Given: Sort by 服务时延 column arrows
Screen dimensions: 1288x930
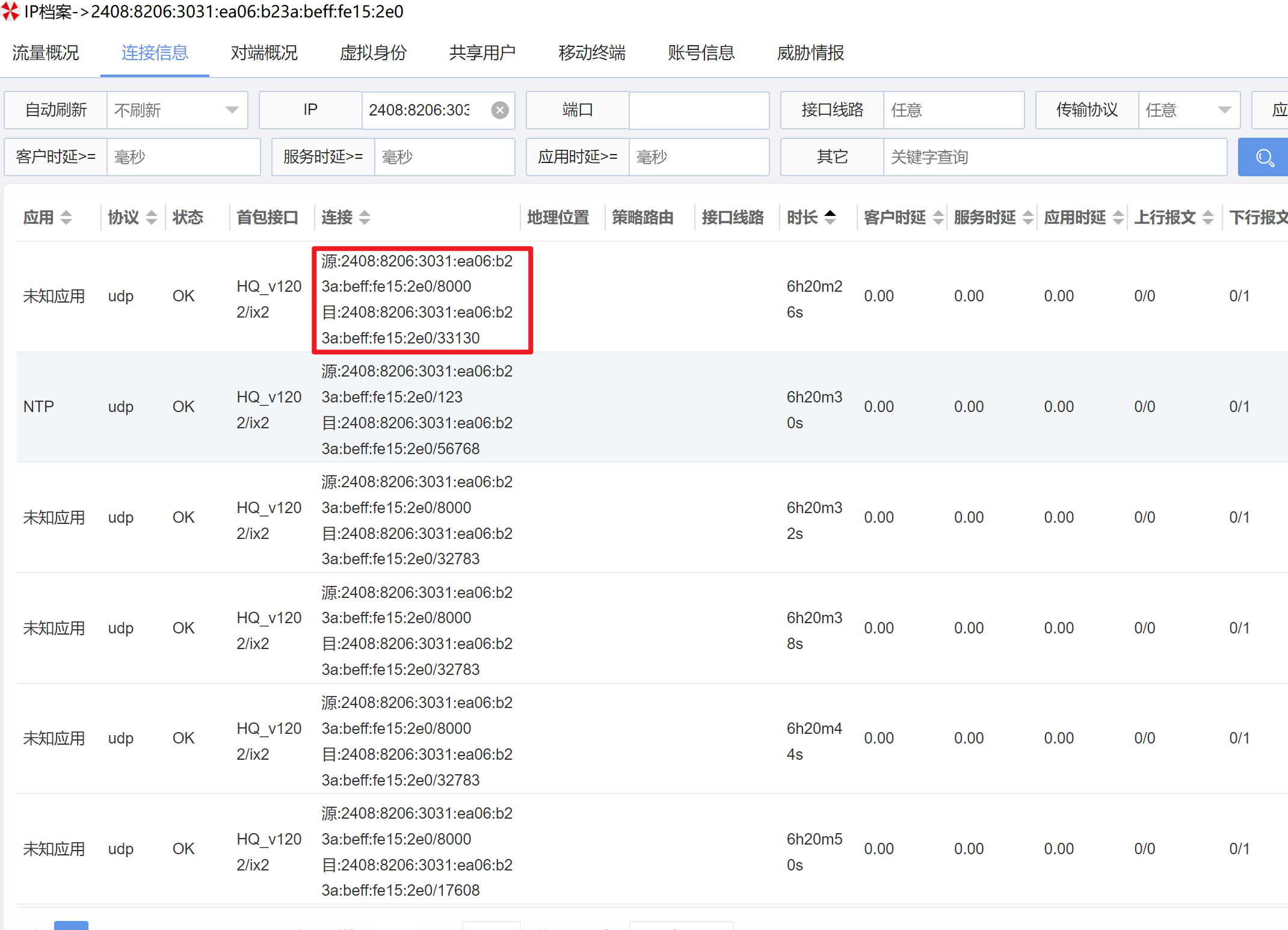Looking at the screenshot, I should point(1028,218).
